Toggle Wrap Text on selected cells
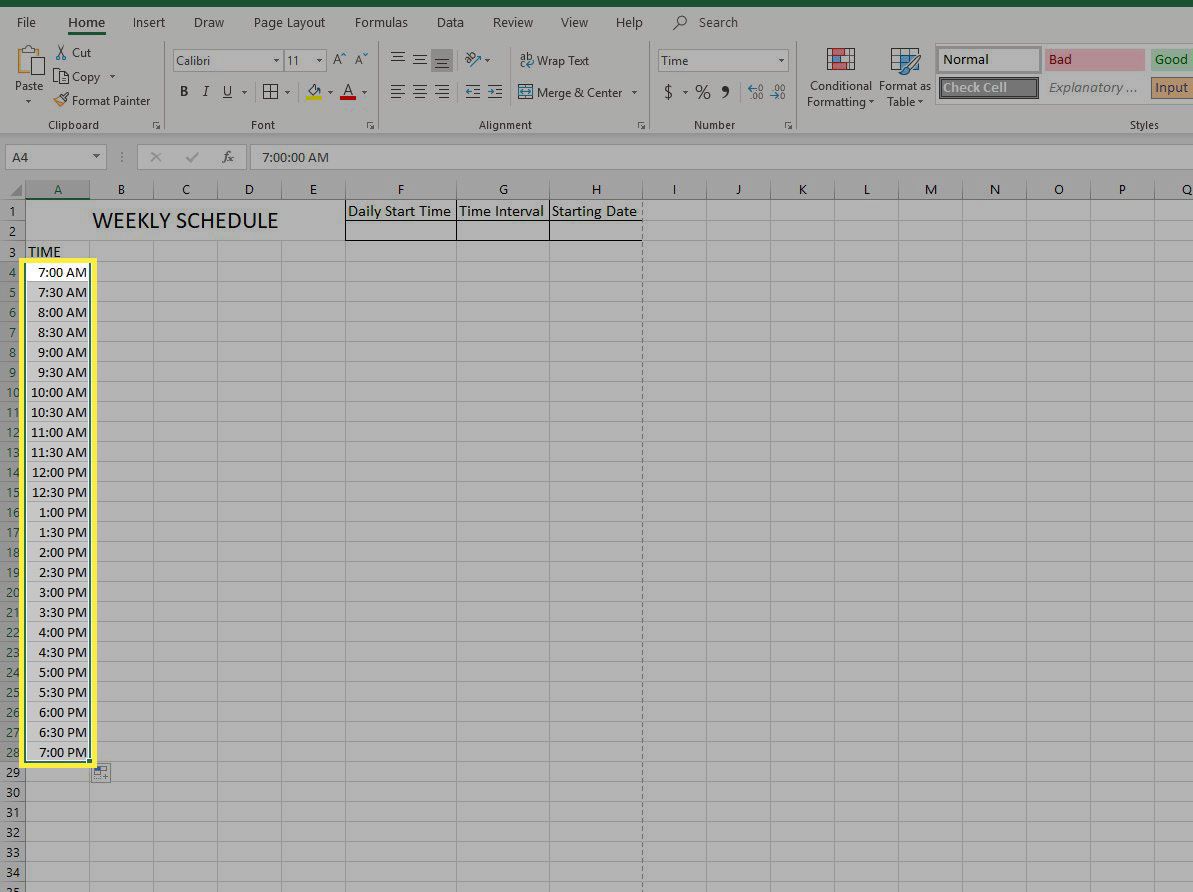 pos(554,60)
